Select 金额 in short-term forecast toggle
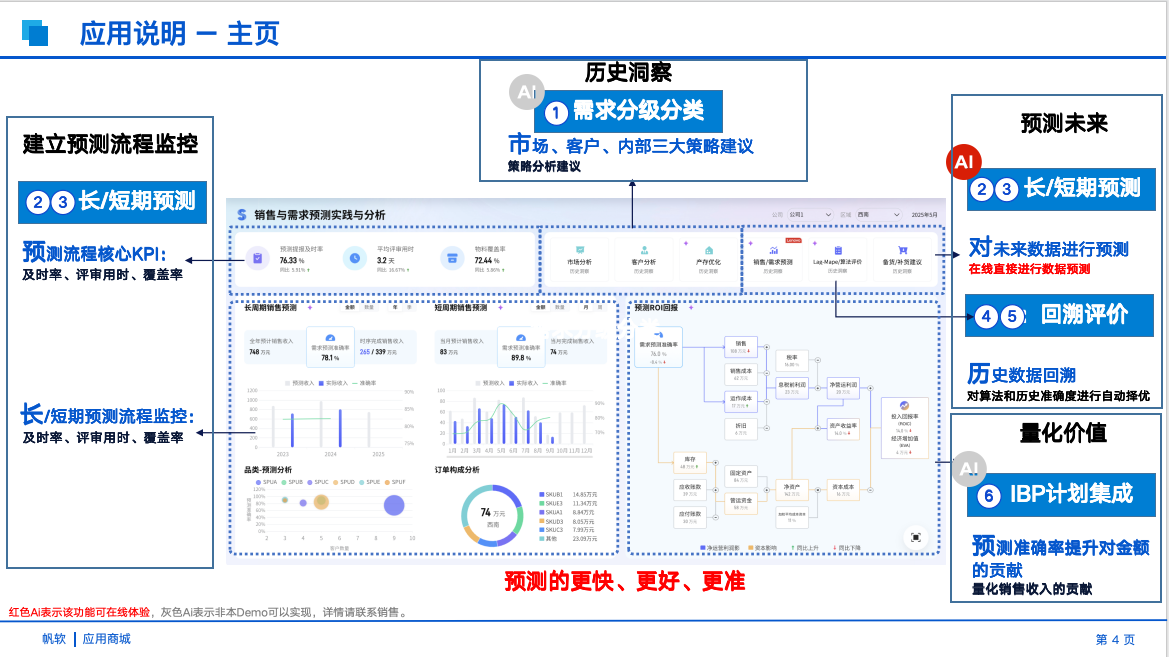Screen dimensions: 1169x657 coord(542,308)
